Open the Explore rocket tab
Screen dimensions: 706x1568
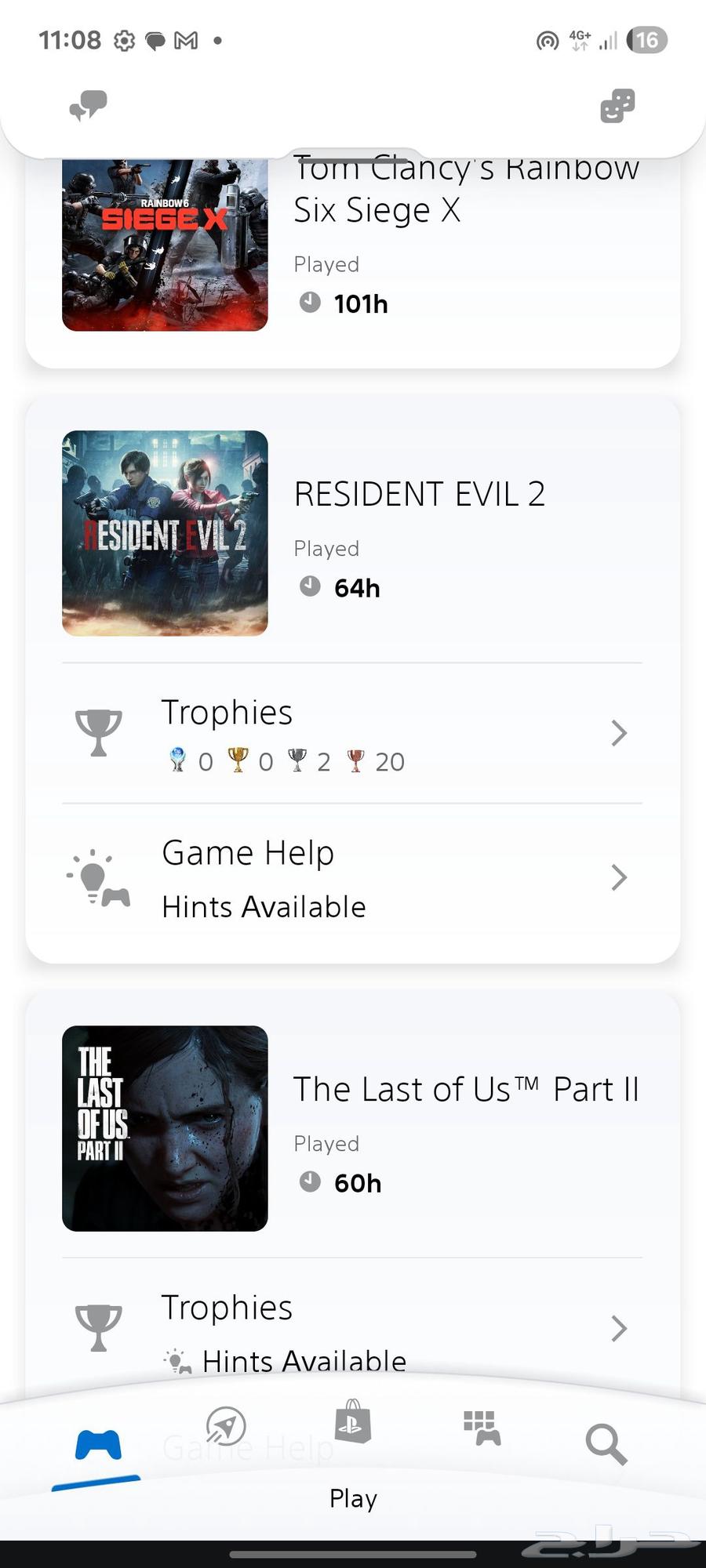click(x=226, y=1426)
